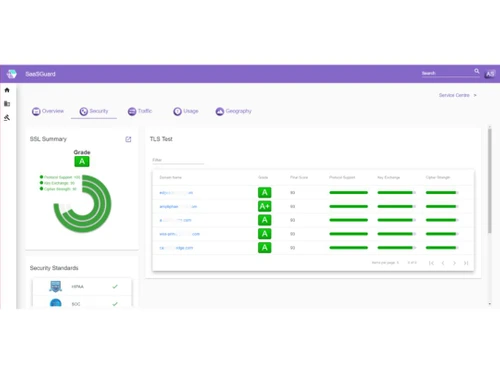Image resolution: width=500 pixels, height=375 pixels.
Task: Click the SSL Summary grade A badge
Action: pyautogui.click(x=82, y=162)
